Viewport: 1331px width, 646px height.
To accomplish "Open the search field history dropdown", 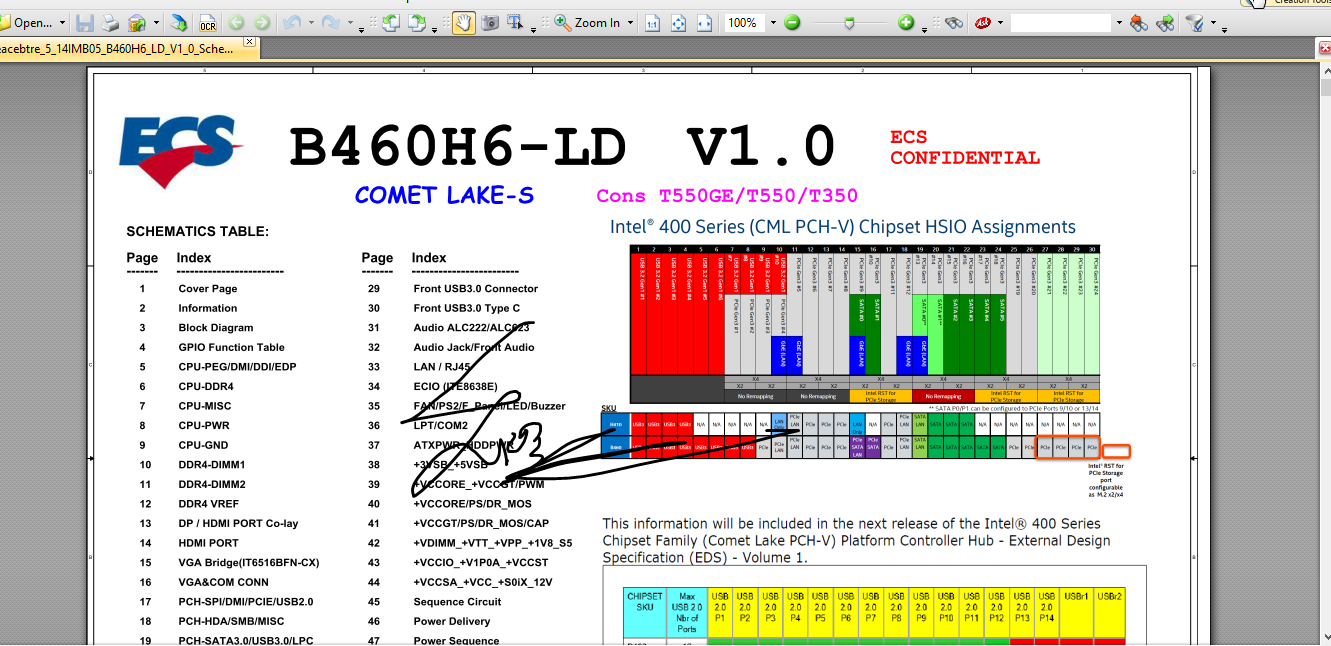I will [1119, 23].
